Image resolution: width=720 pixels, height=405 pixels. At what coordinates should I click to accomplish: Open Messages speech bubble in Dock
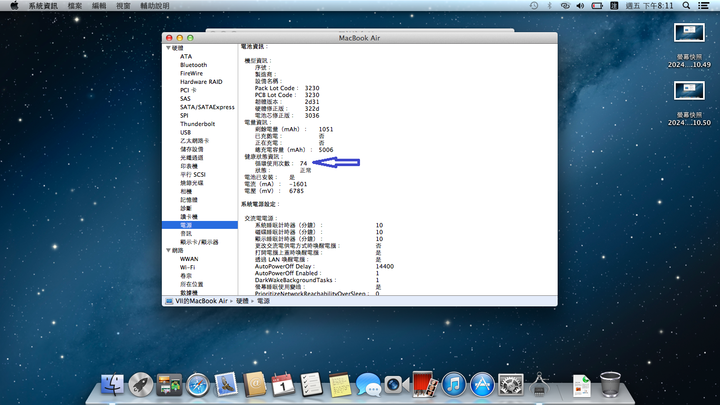pos(368,385)
